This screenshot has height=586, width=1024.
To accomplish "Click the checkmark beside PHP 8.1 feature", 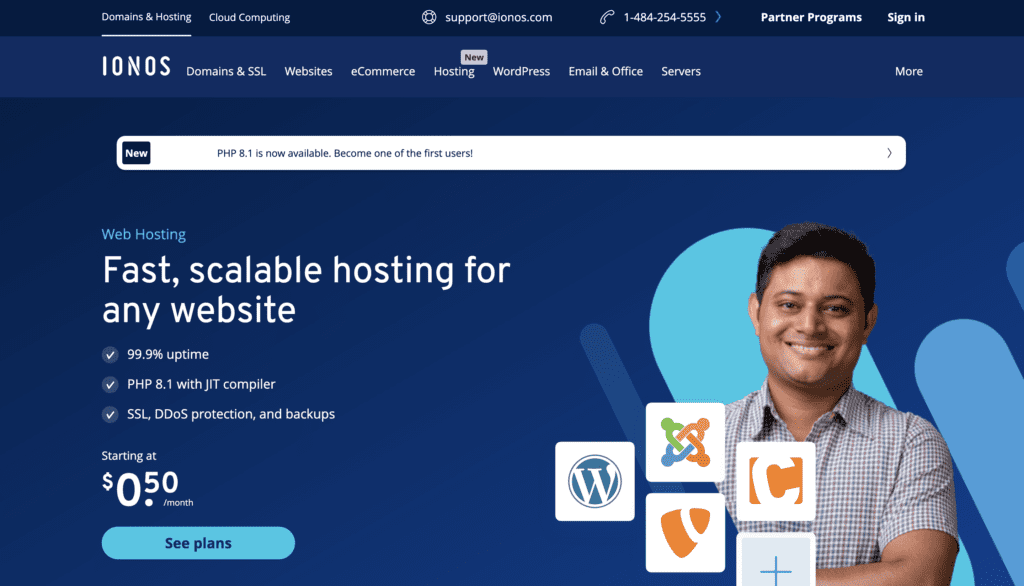I will 109,384.
